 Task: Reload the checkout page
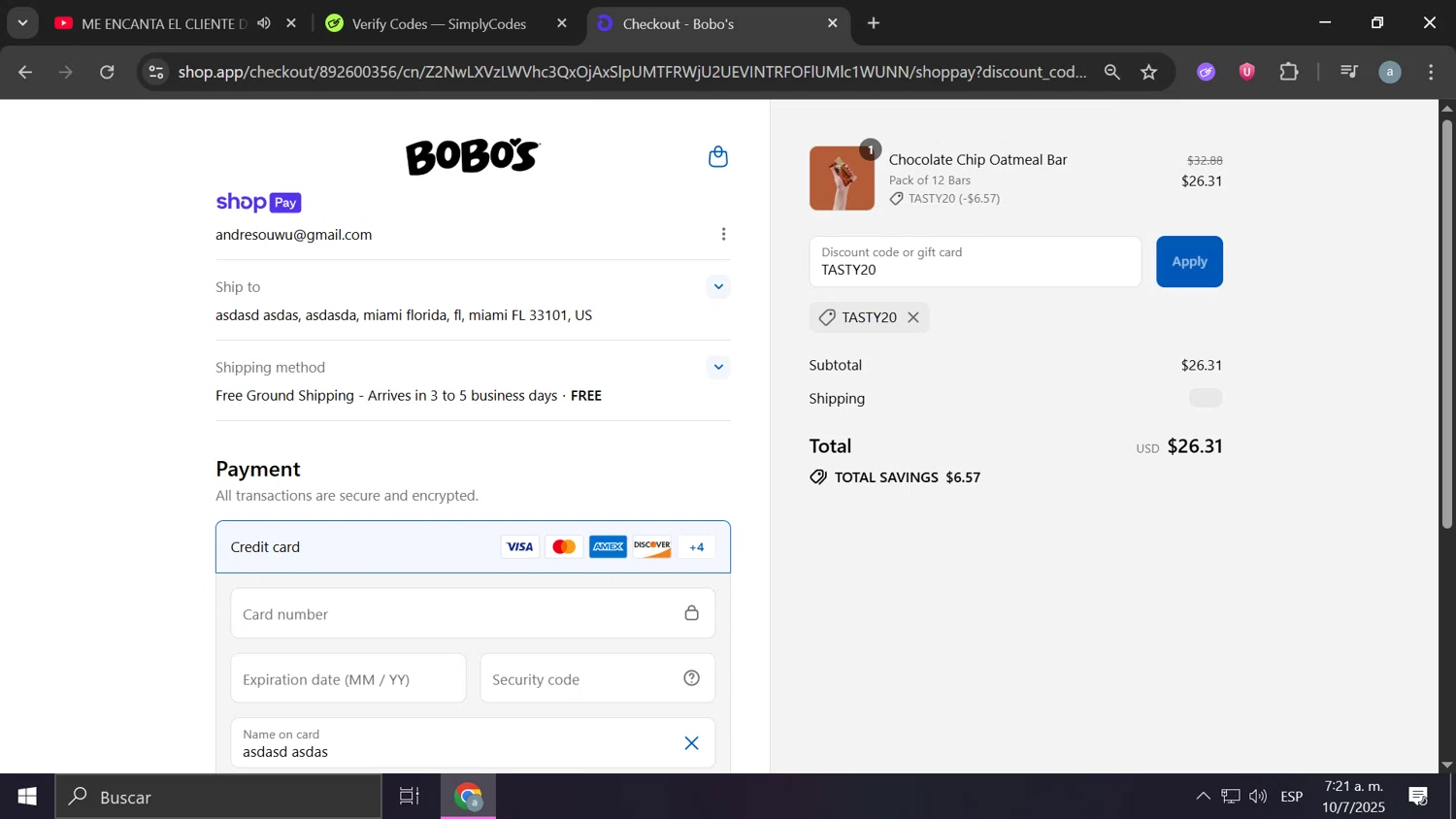[108, 72]
